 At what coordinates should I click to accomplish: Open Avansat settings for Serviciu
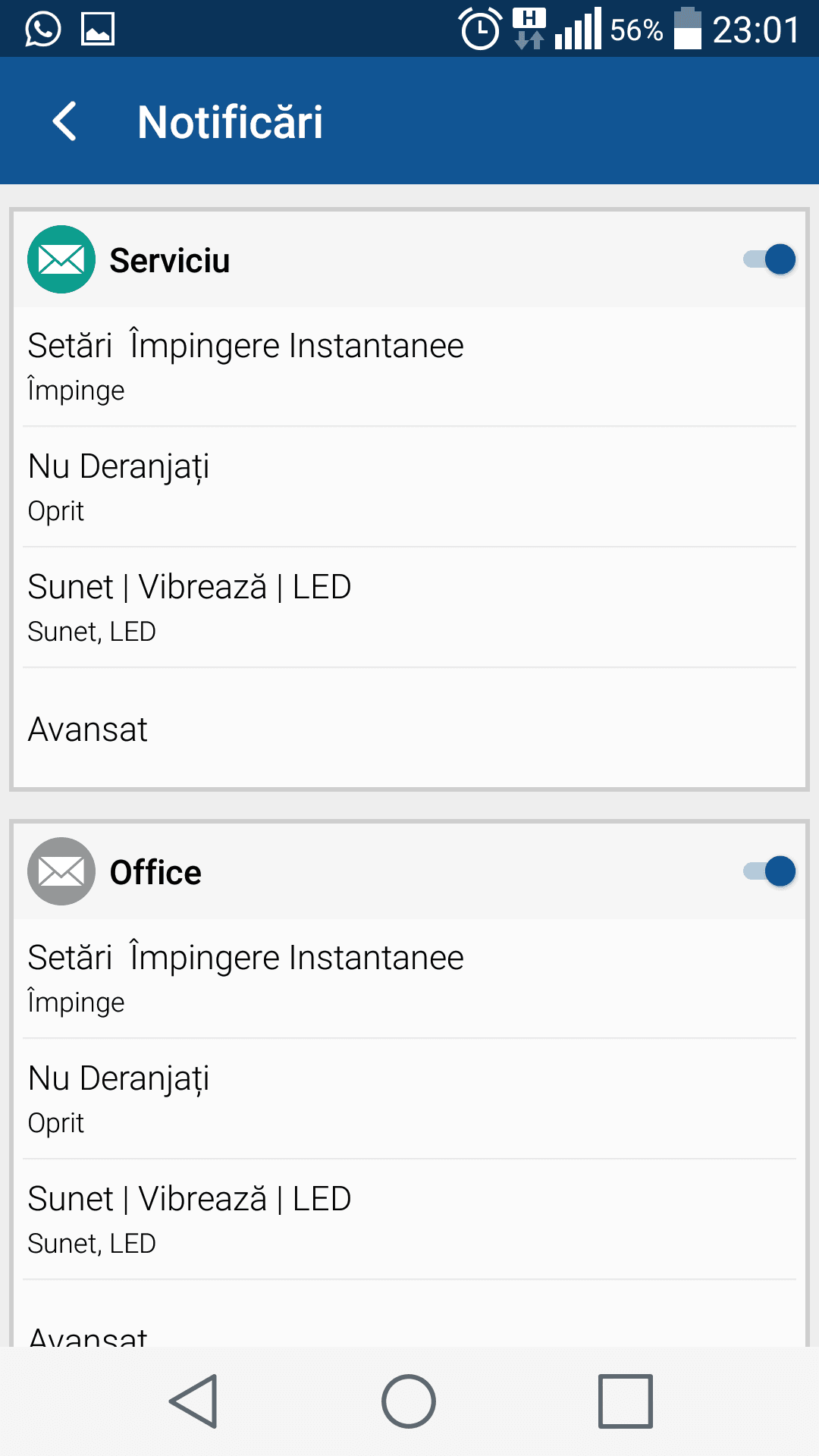click(x=409, y=729)
